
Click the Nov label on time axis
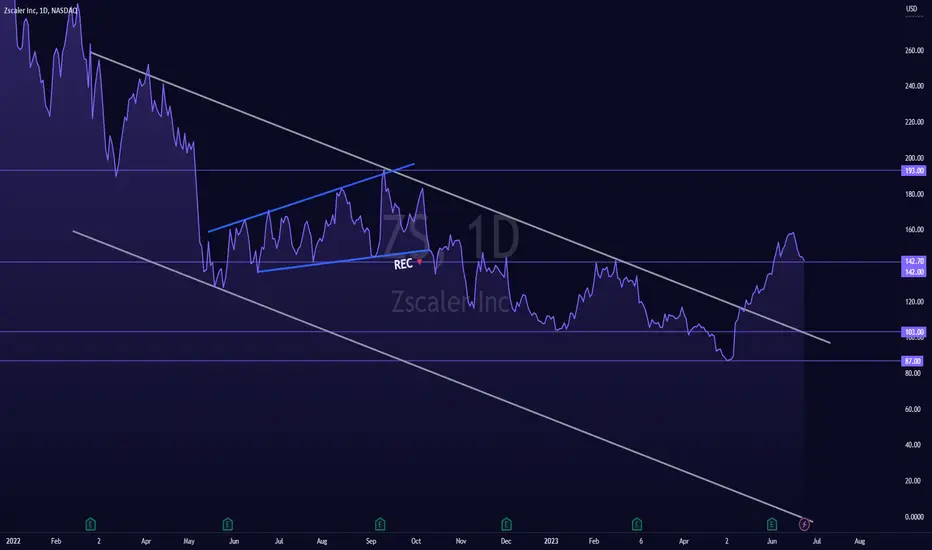pyautogui.click(x=461, y=541)
